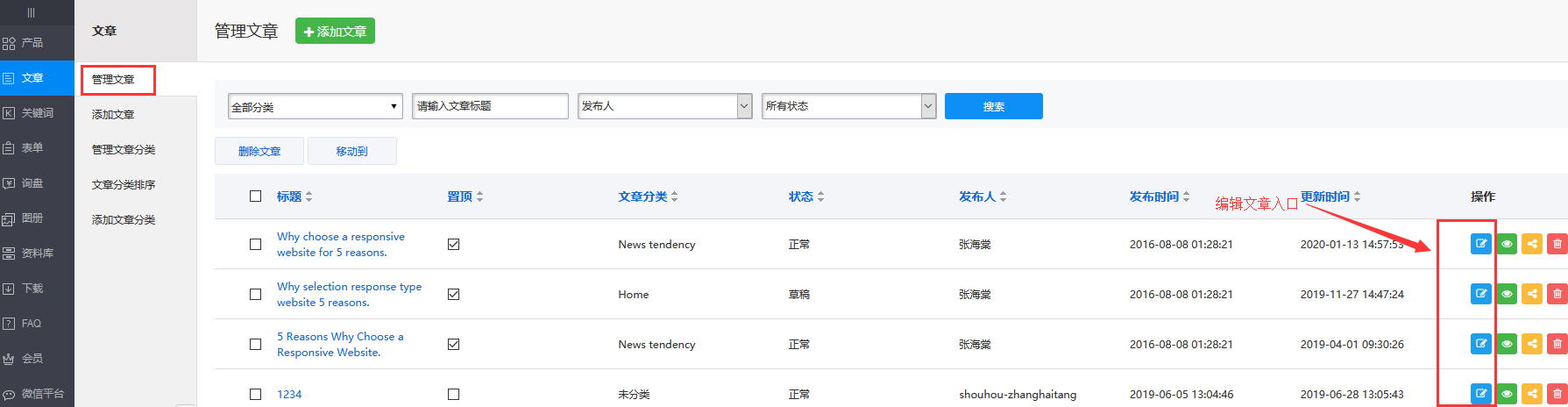1568x407 pixels.
Task: Sort table by 发布时间 column
Action: click(1159, 196)
